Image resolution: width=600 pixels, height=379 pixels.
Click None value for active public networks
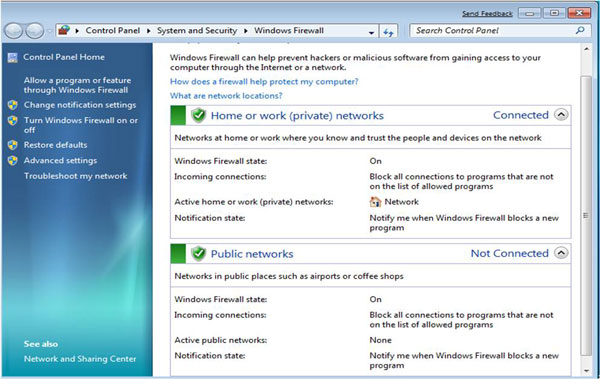pos(380,340)
